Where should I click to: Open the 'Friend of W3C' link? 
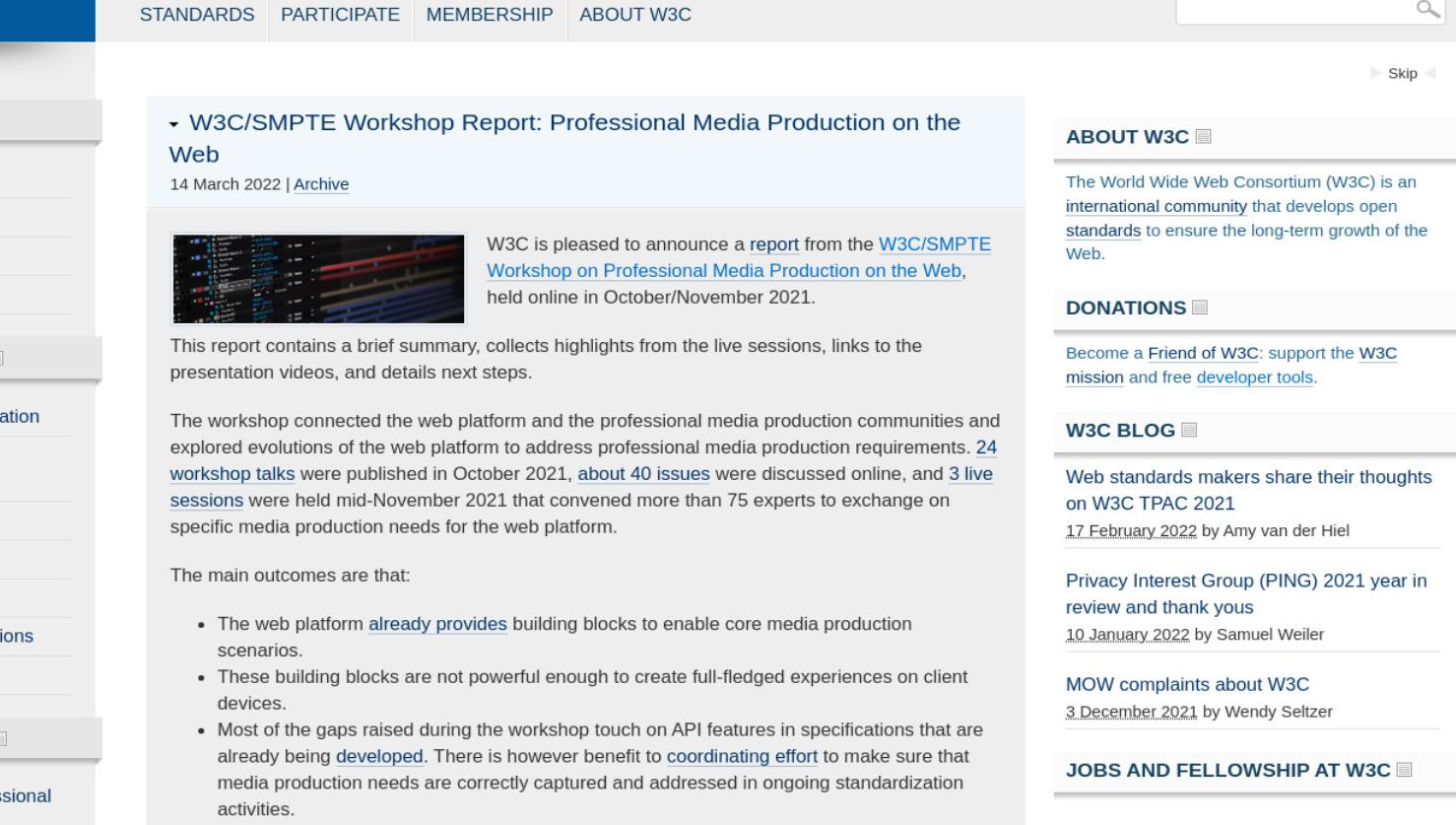click(1203, 353)
